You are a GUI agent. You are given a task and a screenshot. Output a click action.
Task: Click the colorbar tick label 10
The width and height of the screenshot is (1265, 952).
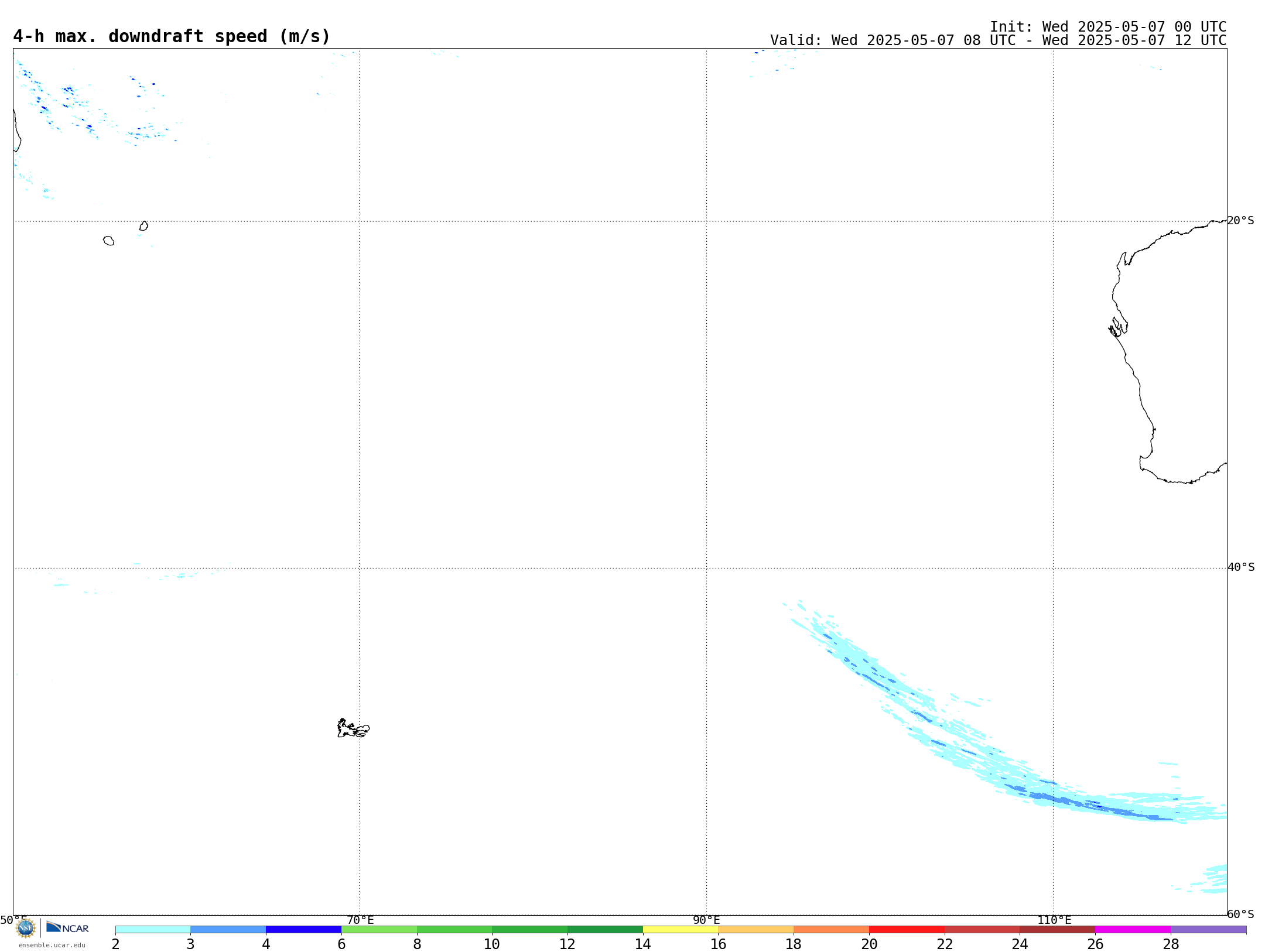[492, 944]
